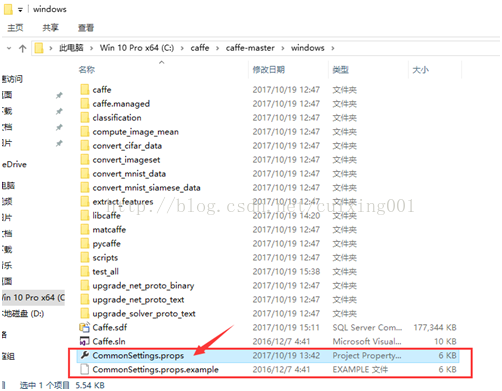Sort by the 类型 column header
Viewport: 502px width, 391px height.
pos(341,70)
